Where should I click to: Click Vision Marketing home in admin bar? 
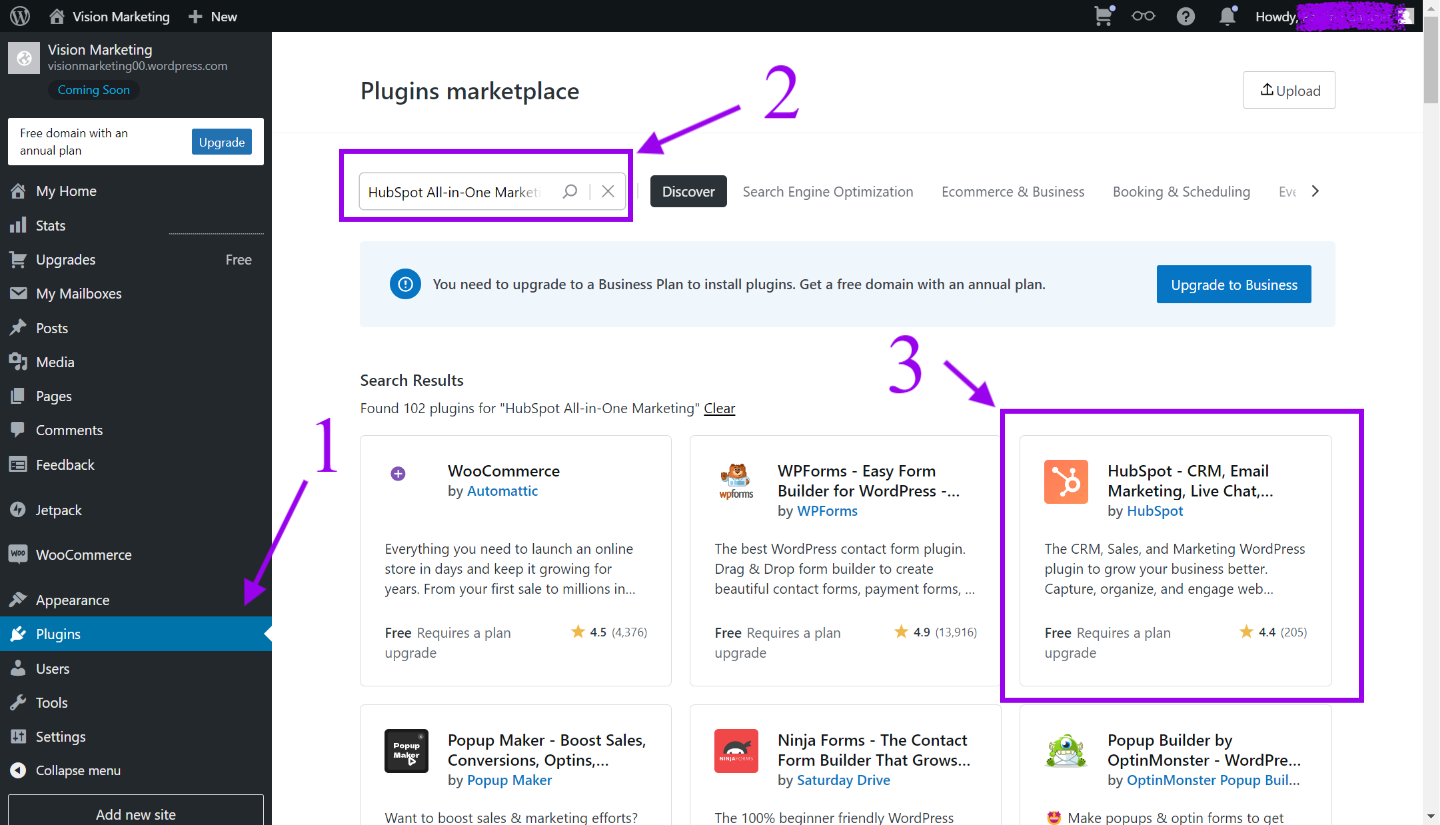pyautogui.click(x=109, y=16)
